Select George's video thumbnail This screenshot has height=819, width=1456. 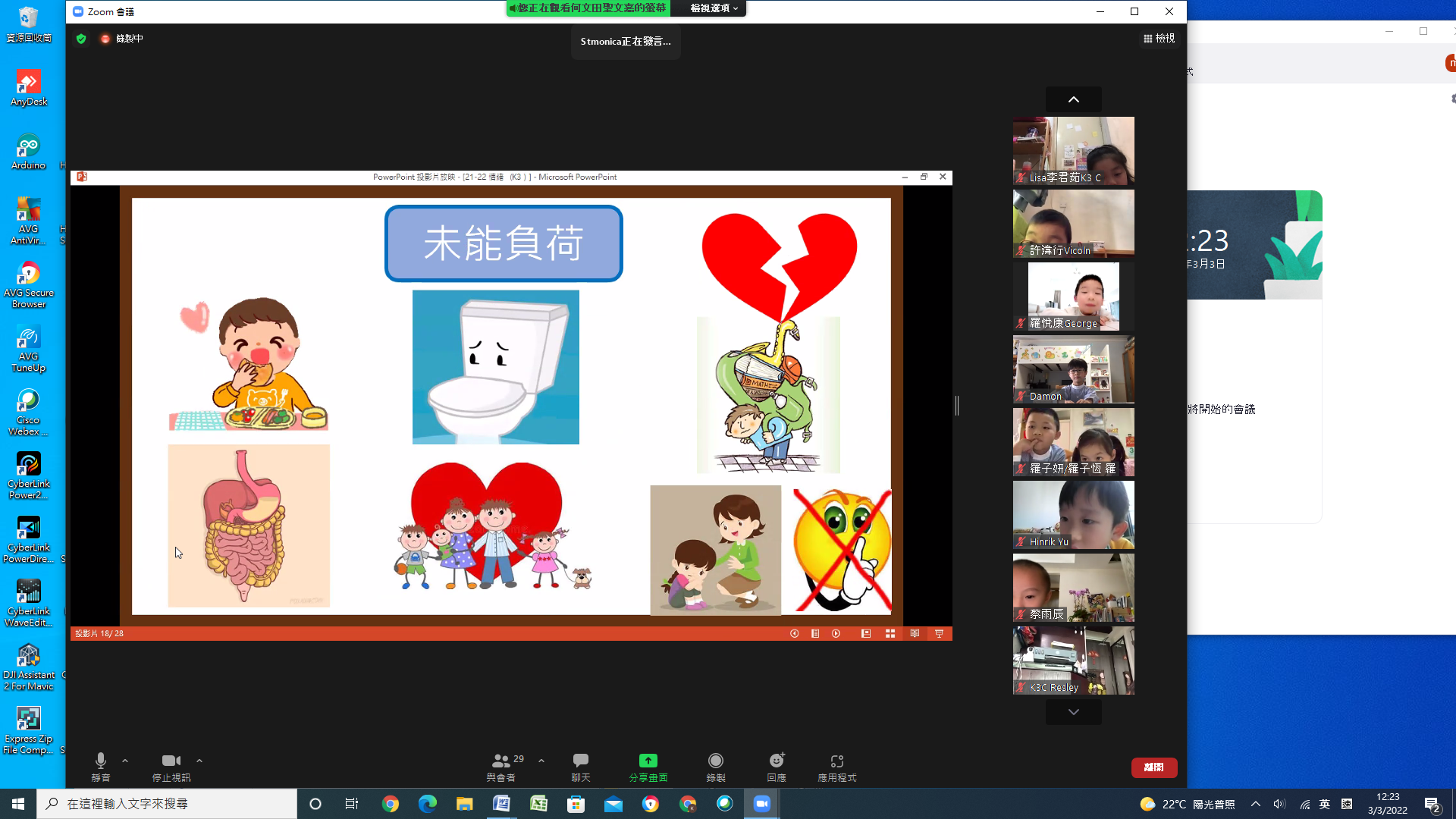pos(1074,297)
